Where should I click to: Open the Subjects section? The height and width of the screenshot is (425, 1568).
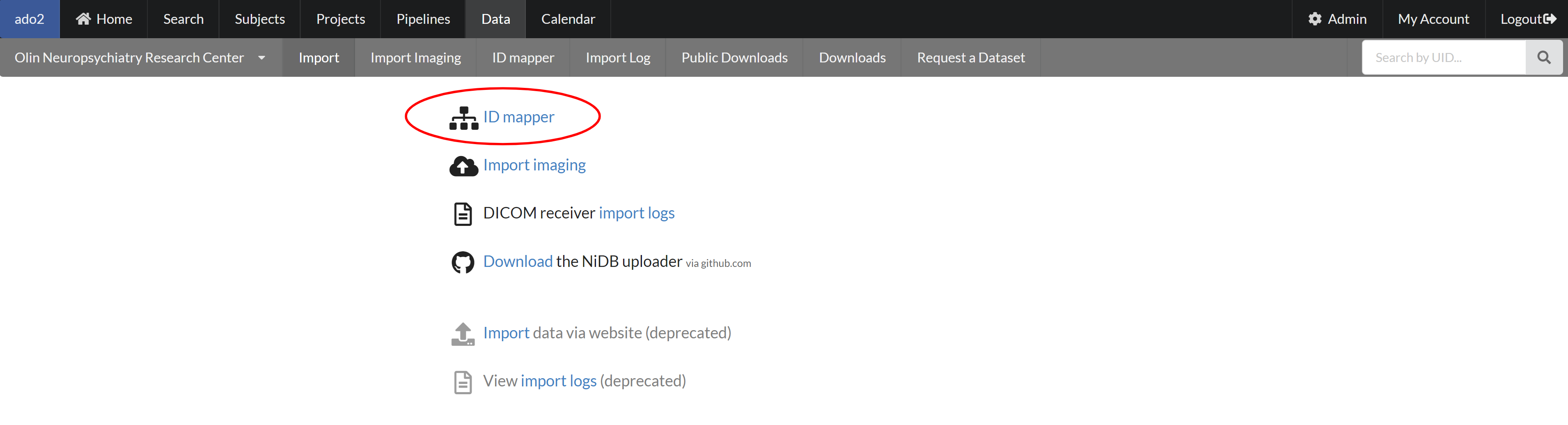click(259, 19)
